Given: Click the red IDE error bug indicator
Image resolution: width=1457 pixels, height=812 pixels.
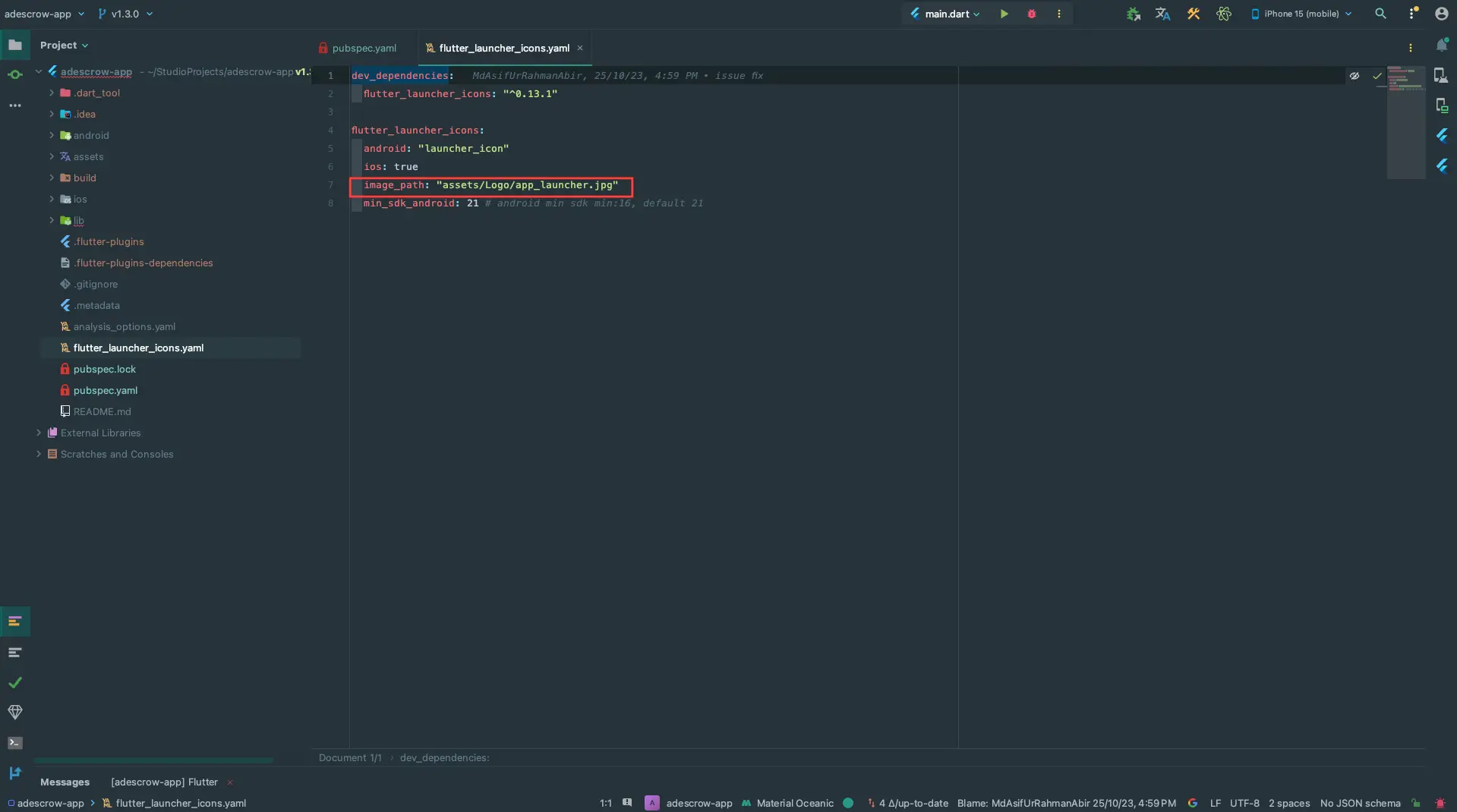Looking at the screenshot, I should pos(1440,803).
